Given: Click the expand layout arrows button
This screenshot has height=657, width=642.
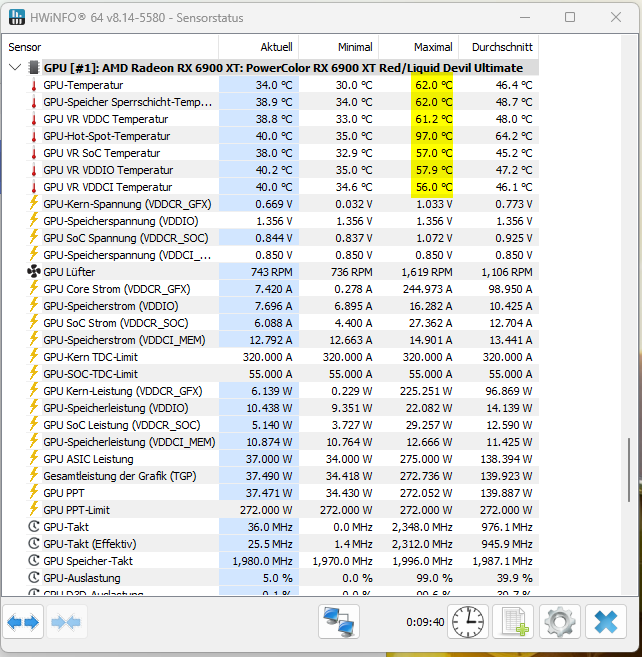Looking at the screenshot, I should point(23,621).
